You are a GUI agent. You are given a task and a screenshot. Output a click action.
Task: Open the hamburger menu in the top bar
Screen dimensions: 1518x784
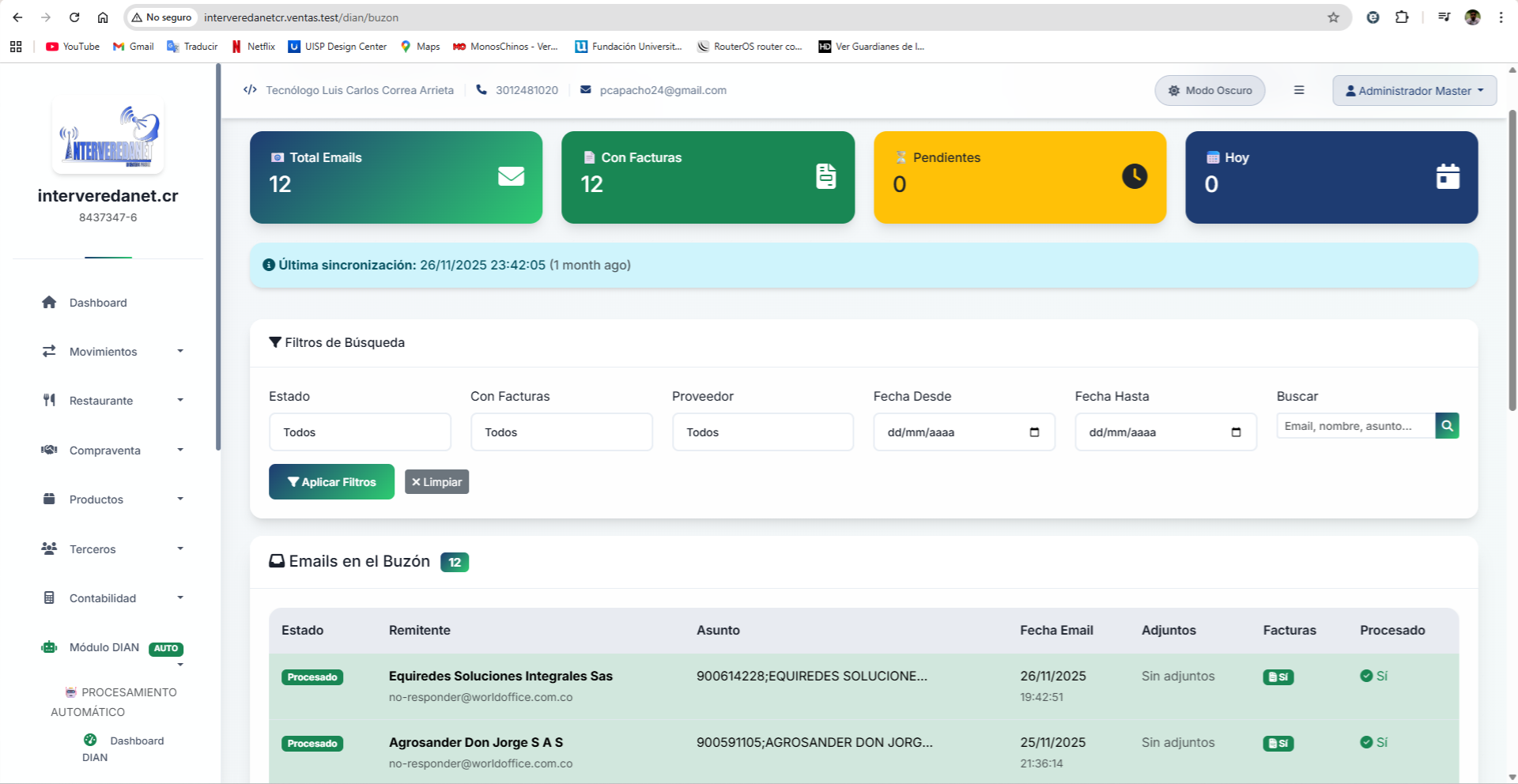[x=1299, y=90]
